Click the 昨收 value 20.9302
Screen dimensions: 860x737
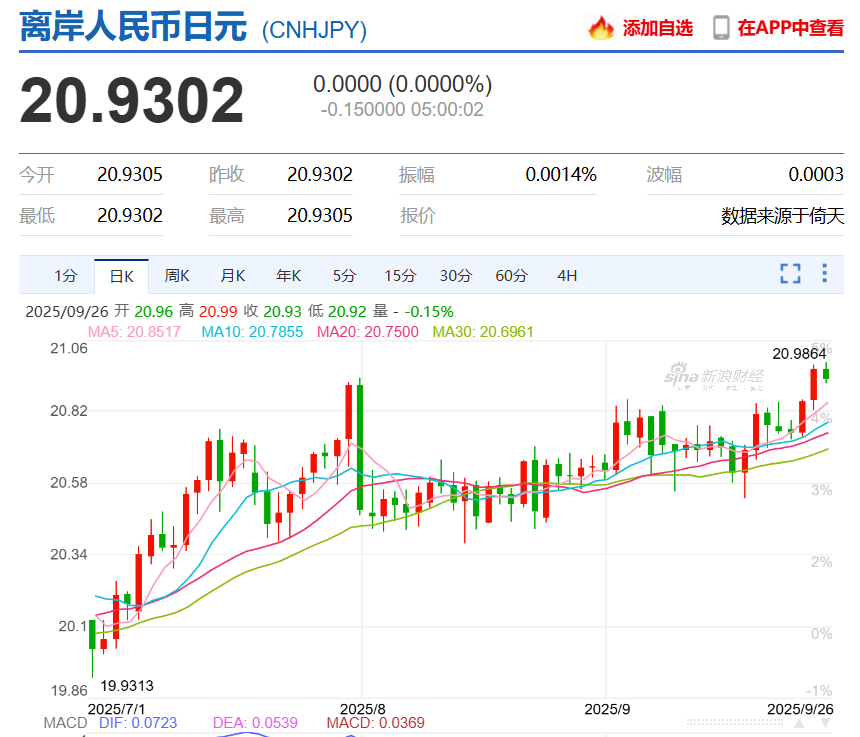[320, 174]
